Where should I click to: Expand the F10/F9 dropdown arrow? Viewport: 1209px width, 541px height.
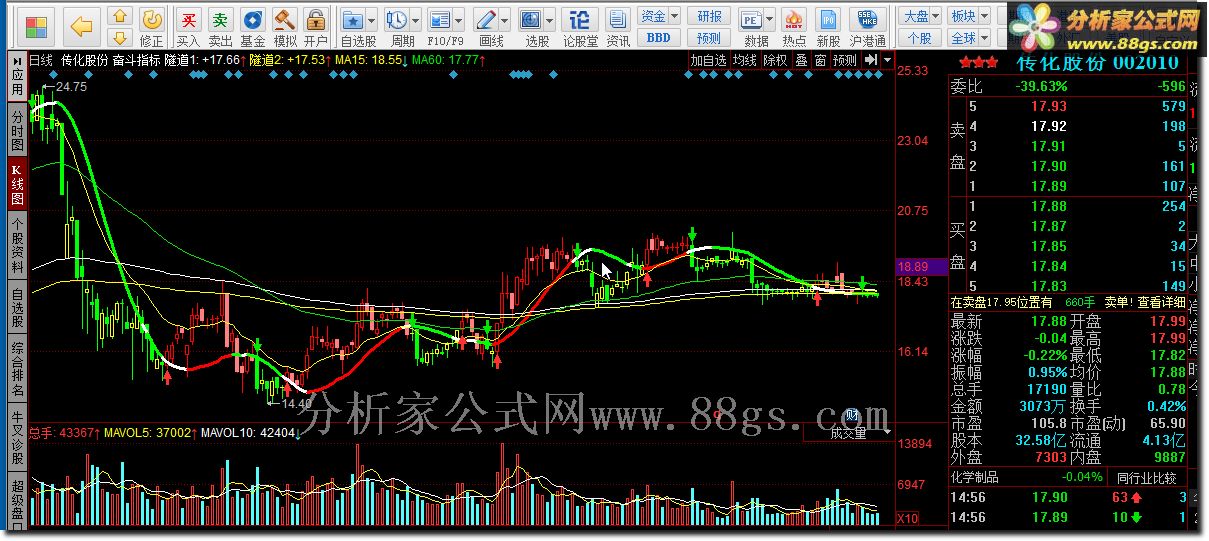pyautogui.click(x=458, y=20)
